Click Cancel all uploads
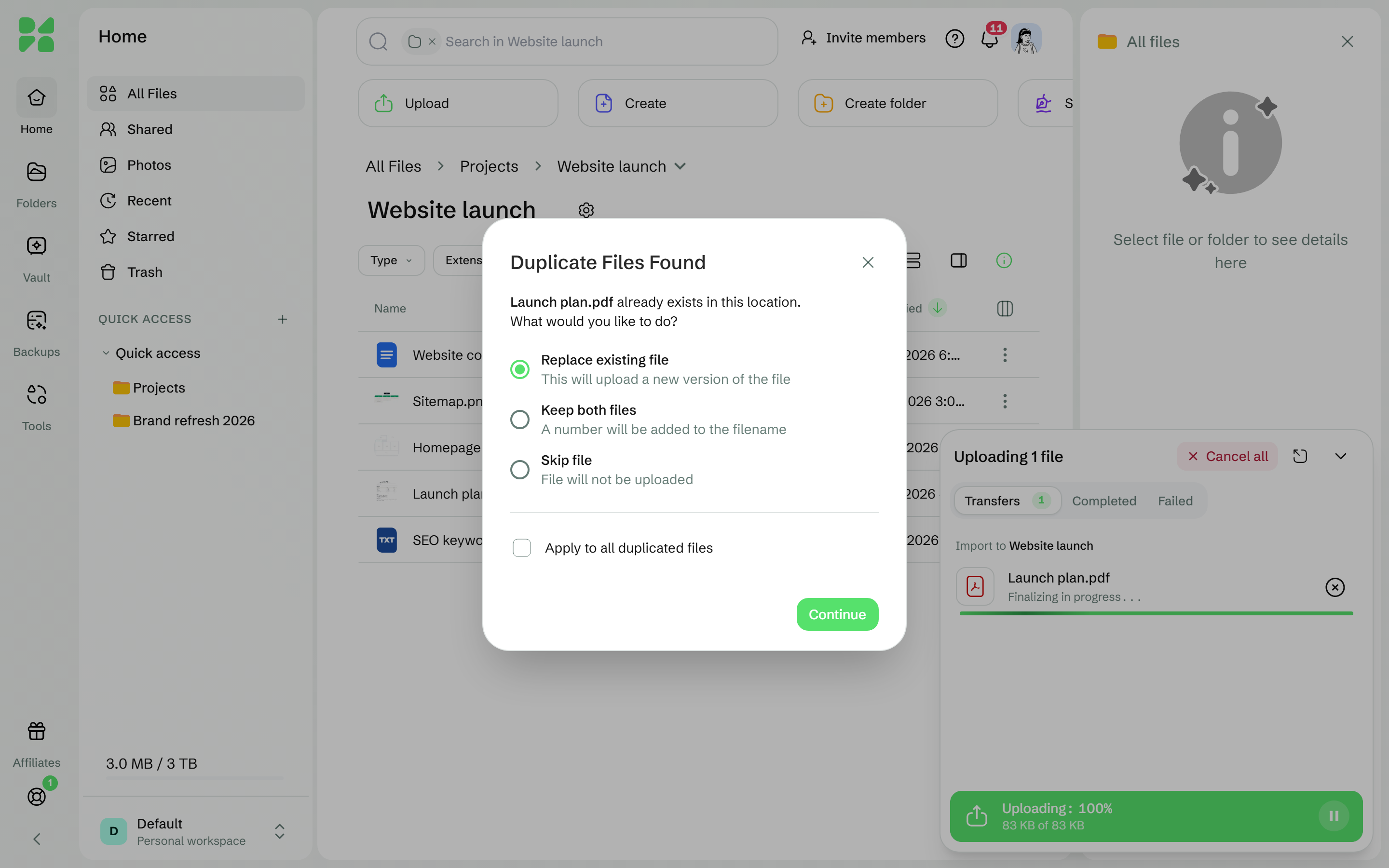Screen dimensions: 1389x868 pyautogui.click(x=1227, y=456)
